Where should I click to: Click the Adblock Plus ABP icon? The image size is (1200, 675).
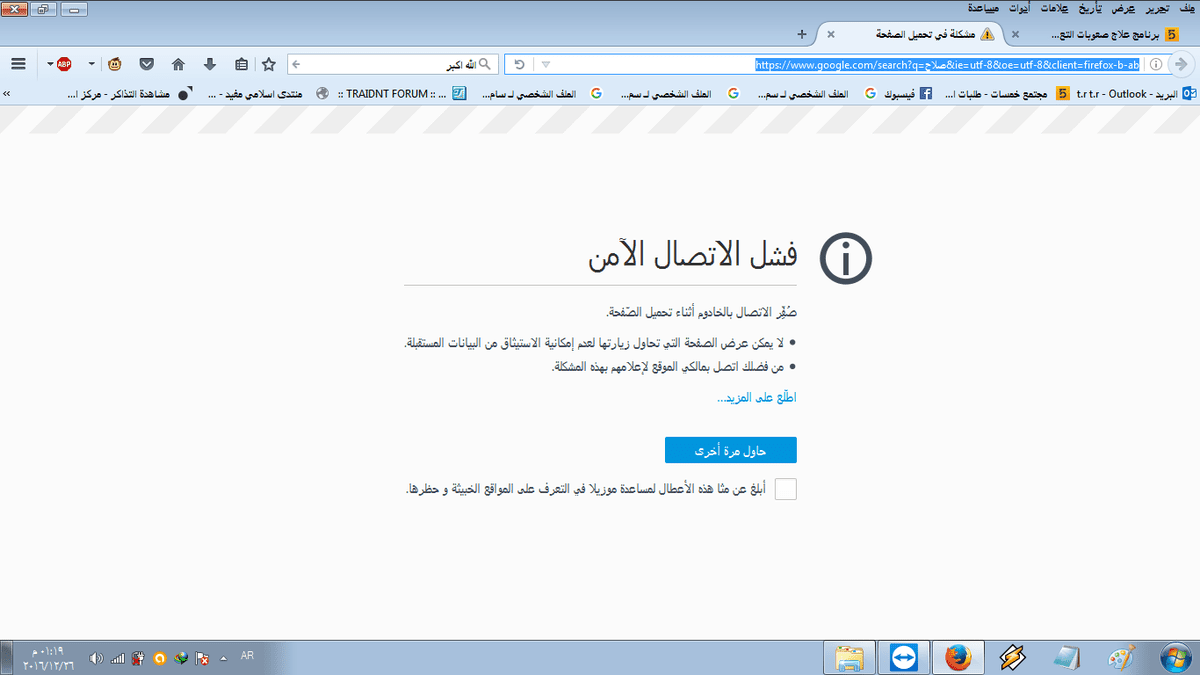[64, 64]
